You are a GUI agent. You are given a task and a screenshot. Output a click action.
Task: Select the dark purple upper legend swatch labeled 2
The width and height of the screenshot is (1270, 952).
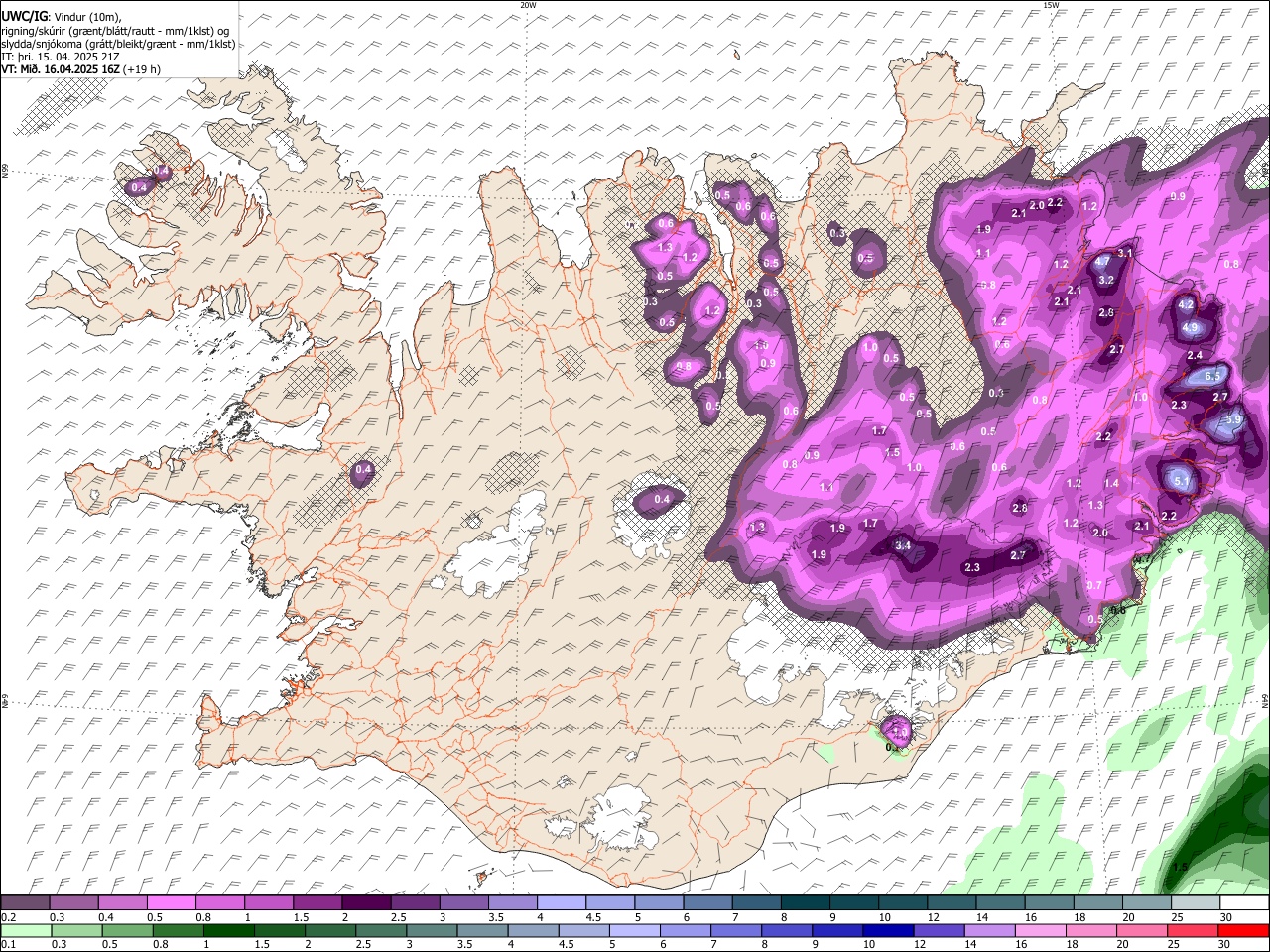(x=365, y=902)
